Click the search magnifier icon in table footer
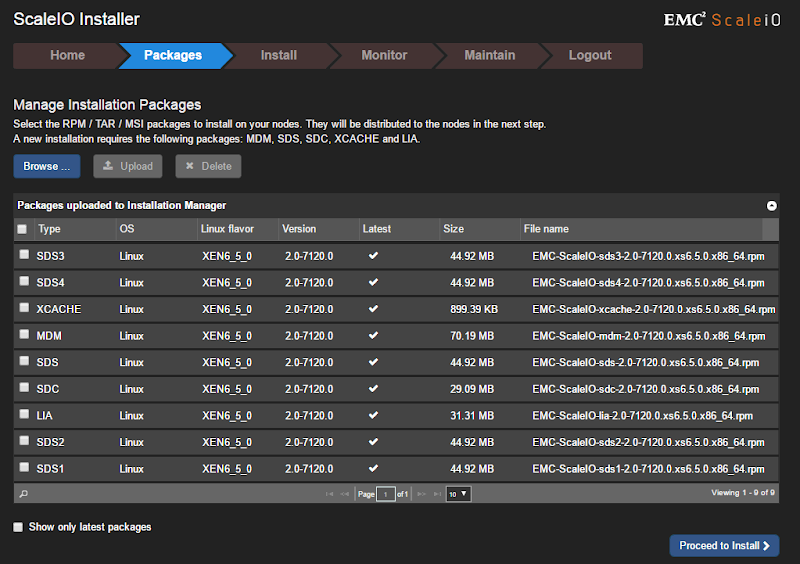This screenshot has width=800, height=564. pyautogui.click(x=23, y=494)
